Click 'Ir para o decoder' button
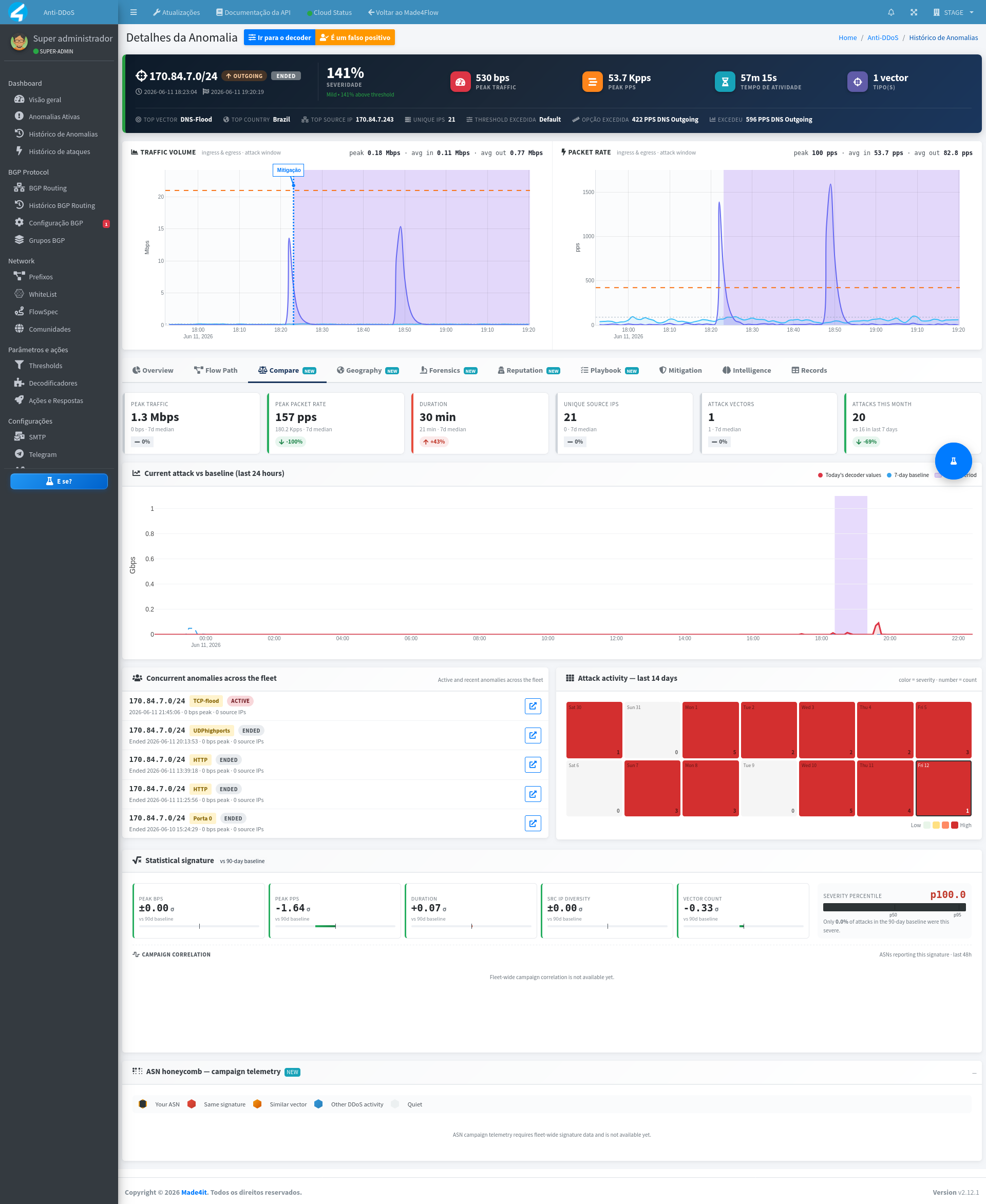Screen dimensions: 986x1204 pyautogui.click(x=279, y=37)
